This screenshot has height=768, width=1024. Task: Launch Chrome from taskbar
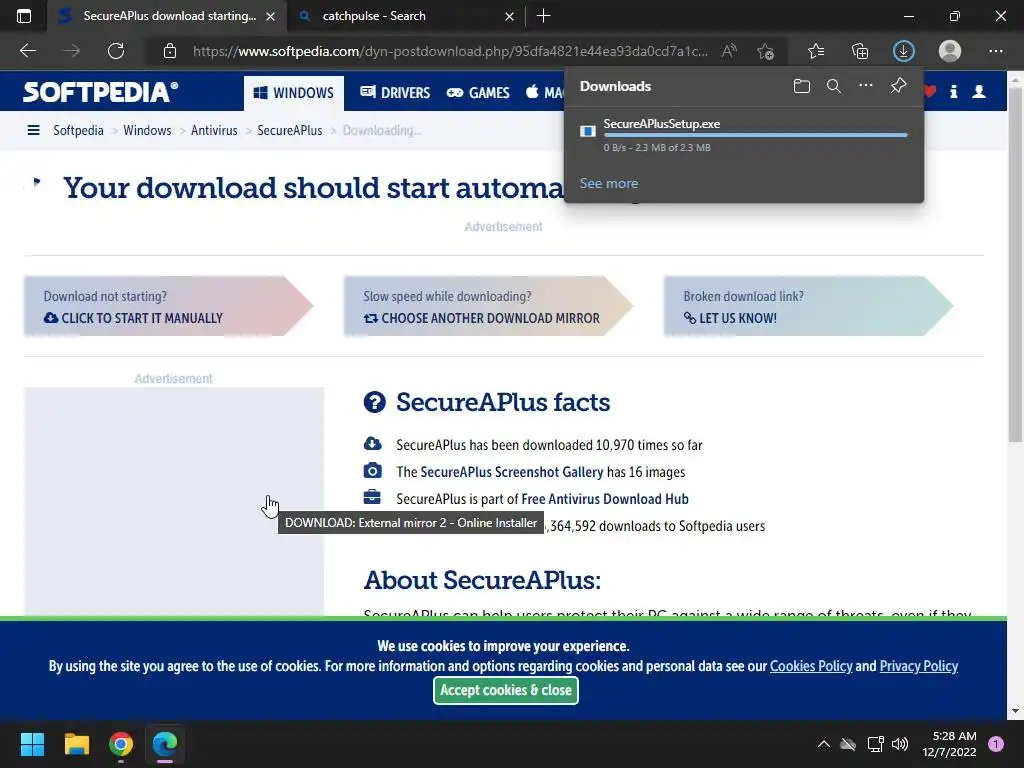point(121,744)
